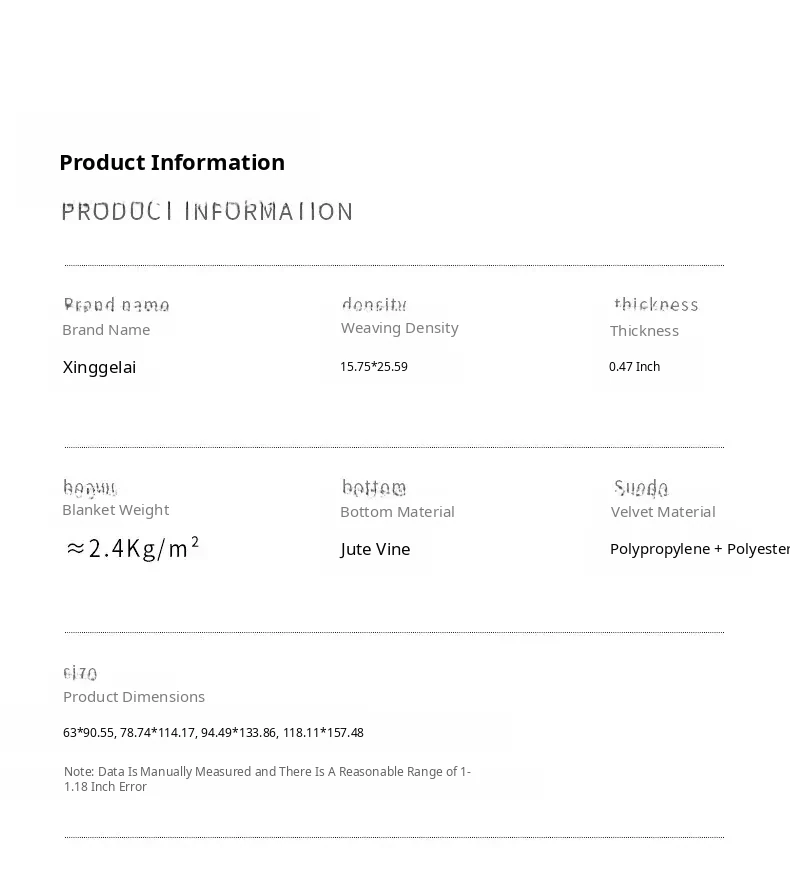The image size is (790, 881).
Task: Select the "Weaving Density" label
Action: [x=399, y=328]
